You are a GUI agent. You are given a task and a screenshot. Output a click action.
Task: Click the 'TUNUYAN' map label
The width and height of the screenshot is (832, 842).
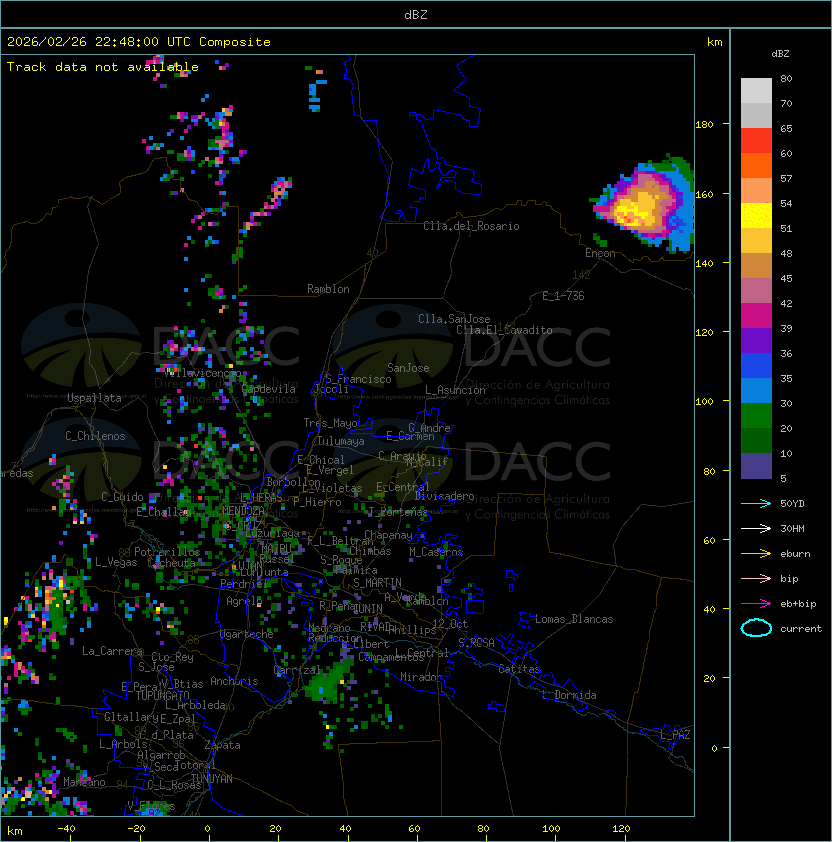coord(212,779)
